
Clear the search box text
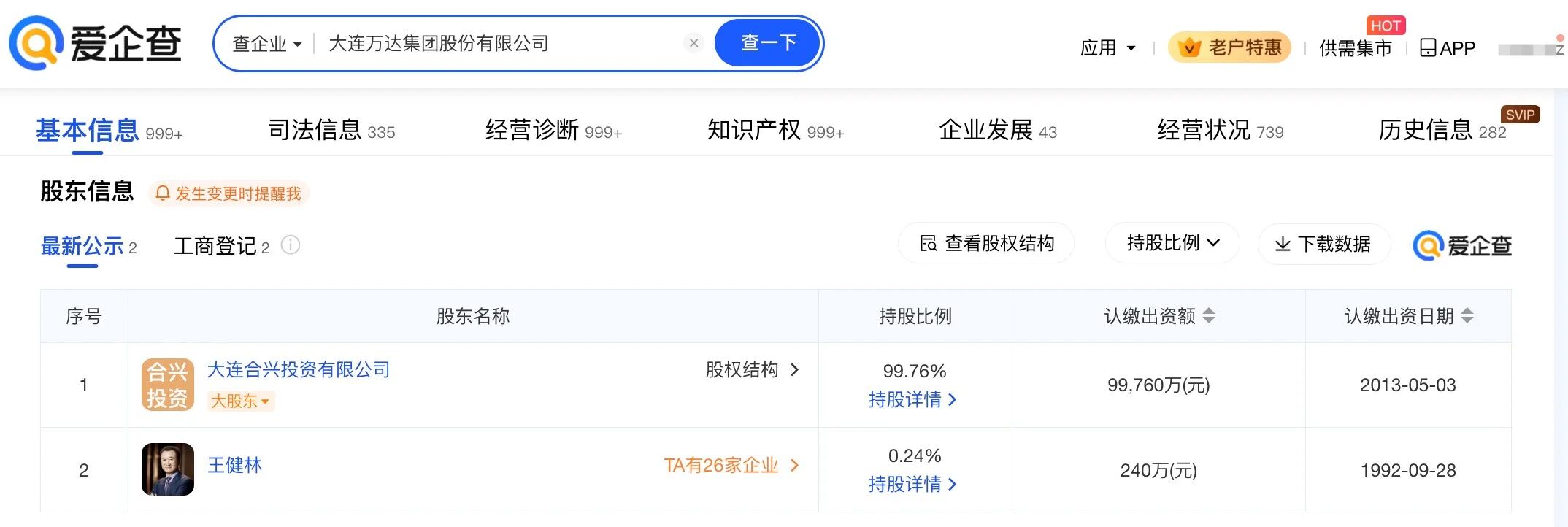[693, 43]
